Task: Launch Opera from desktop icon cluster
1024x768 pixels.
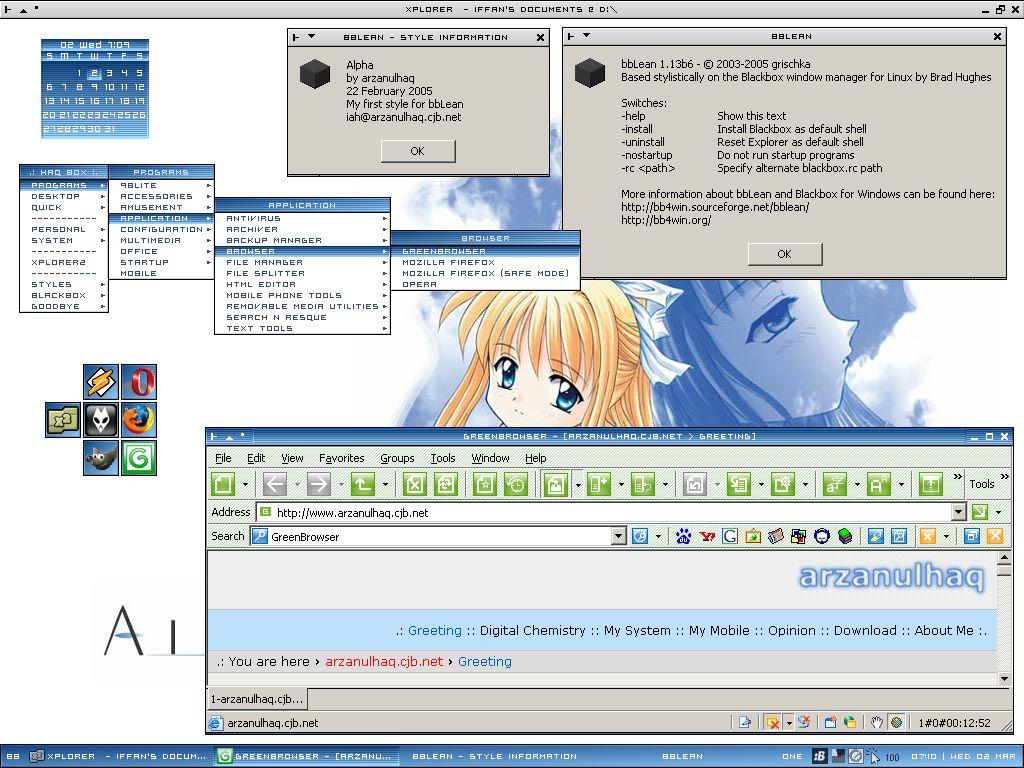Action: click(139, 382)
